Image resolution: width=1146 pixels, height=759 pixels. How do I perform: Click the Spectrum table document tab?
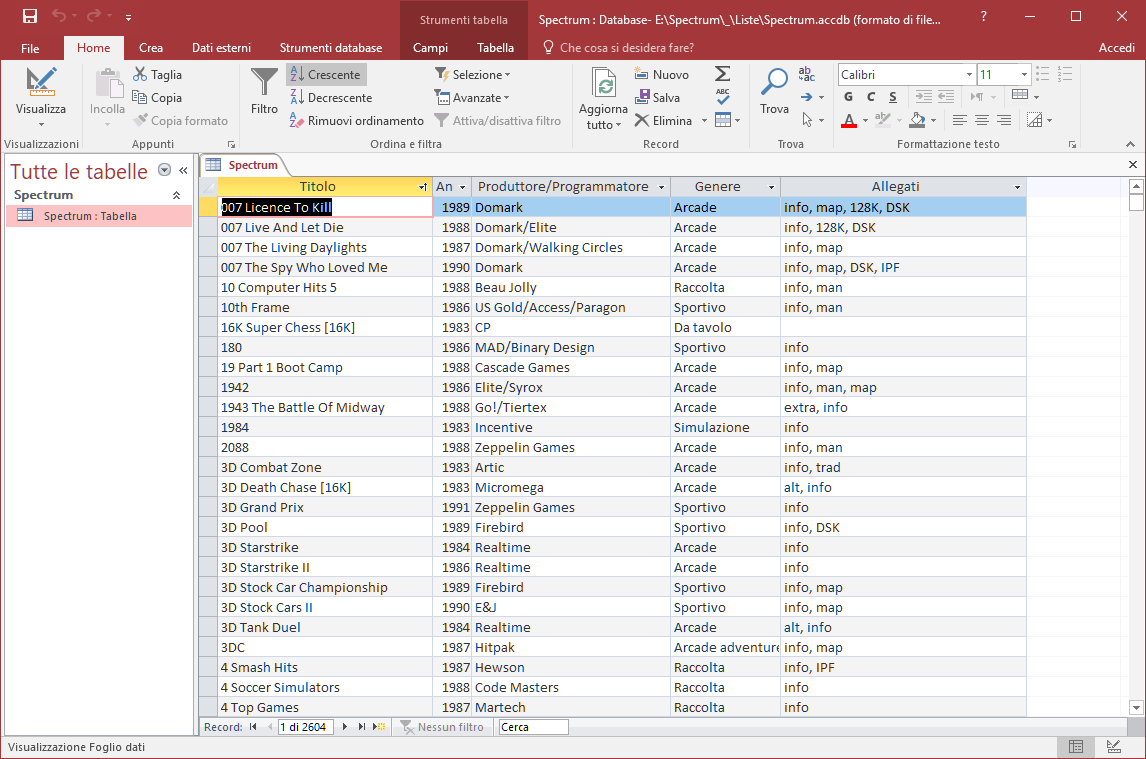click(244, 165)
